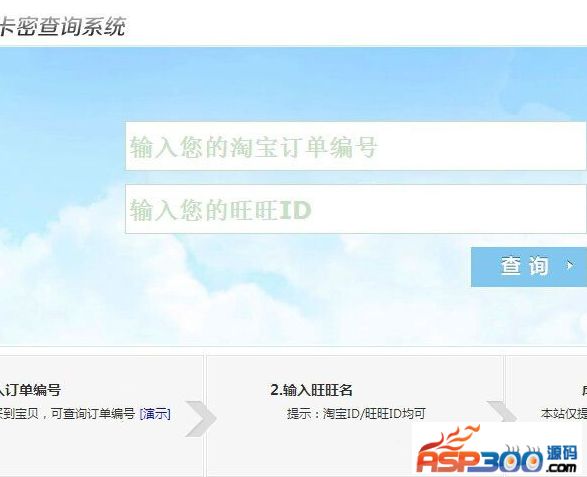Click the 卡密查询系统 page title
Viewport: 587px width, 477px height.
(x=62, y=27)
